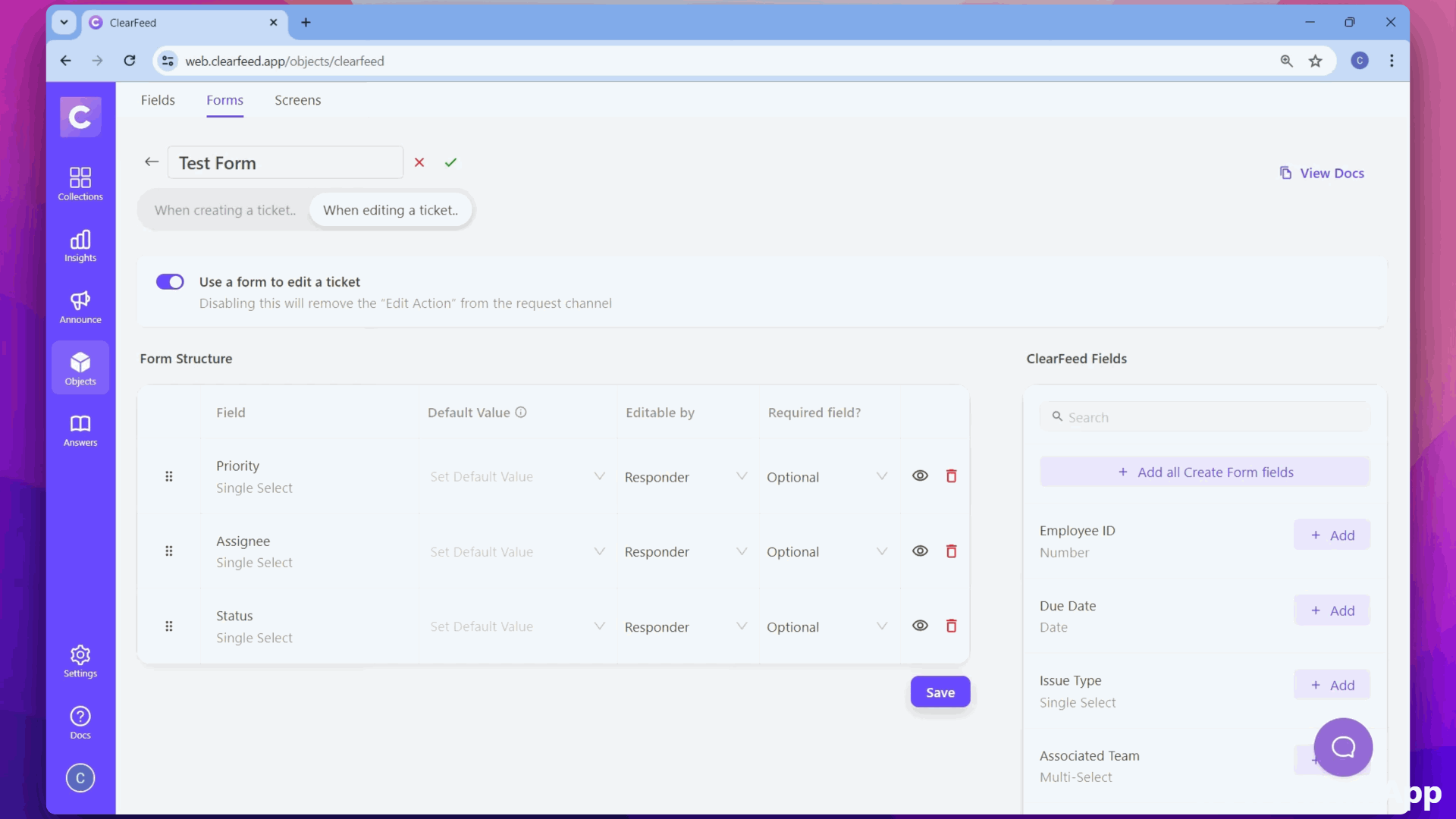Screen dimensions: 1456x819
Task: Open the Answers book icon
Action: point(80,430)
